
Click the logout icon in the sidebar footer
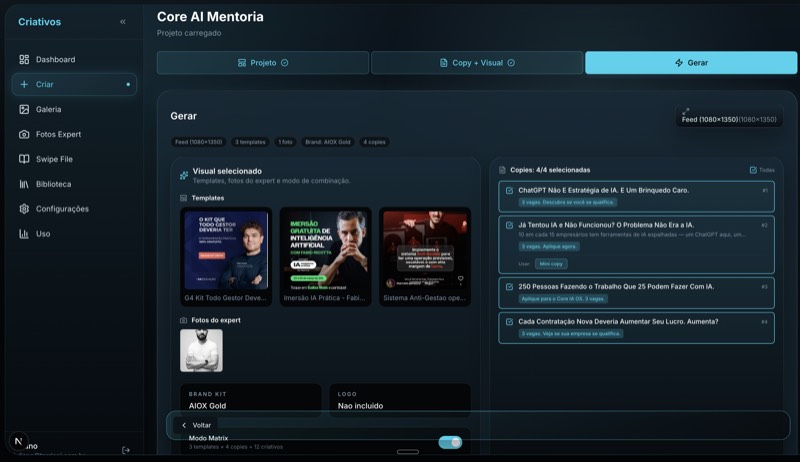click(126, 450)
